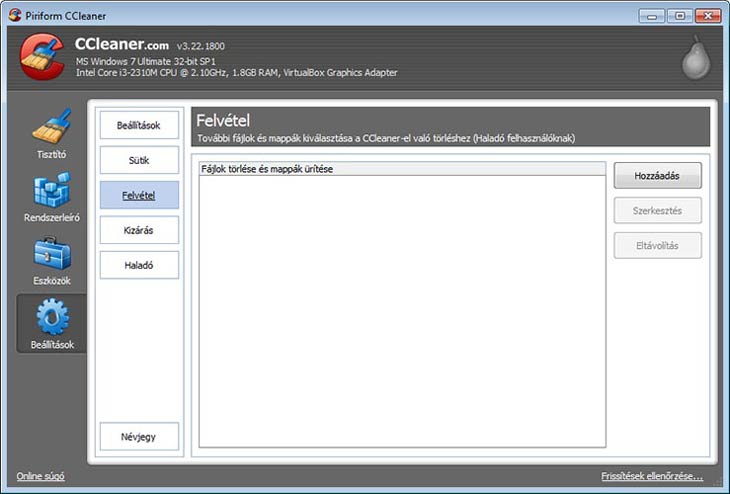This screenshot has width=730, height=494.
Task: Click the CCleaner logo in the header
Action: [x=42, y=57]
